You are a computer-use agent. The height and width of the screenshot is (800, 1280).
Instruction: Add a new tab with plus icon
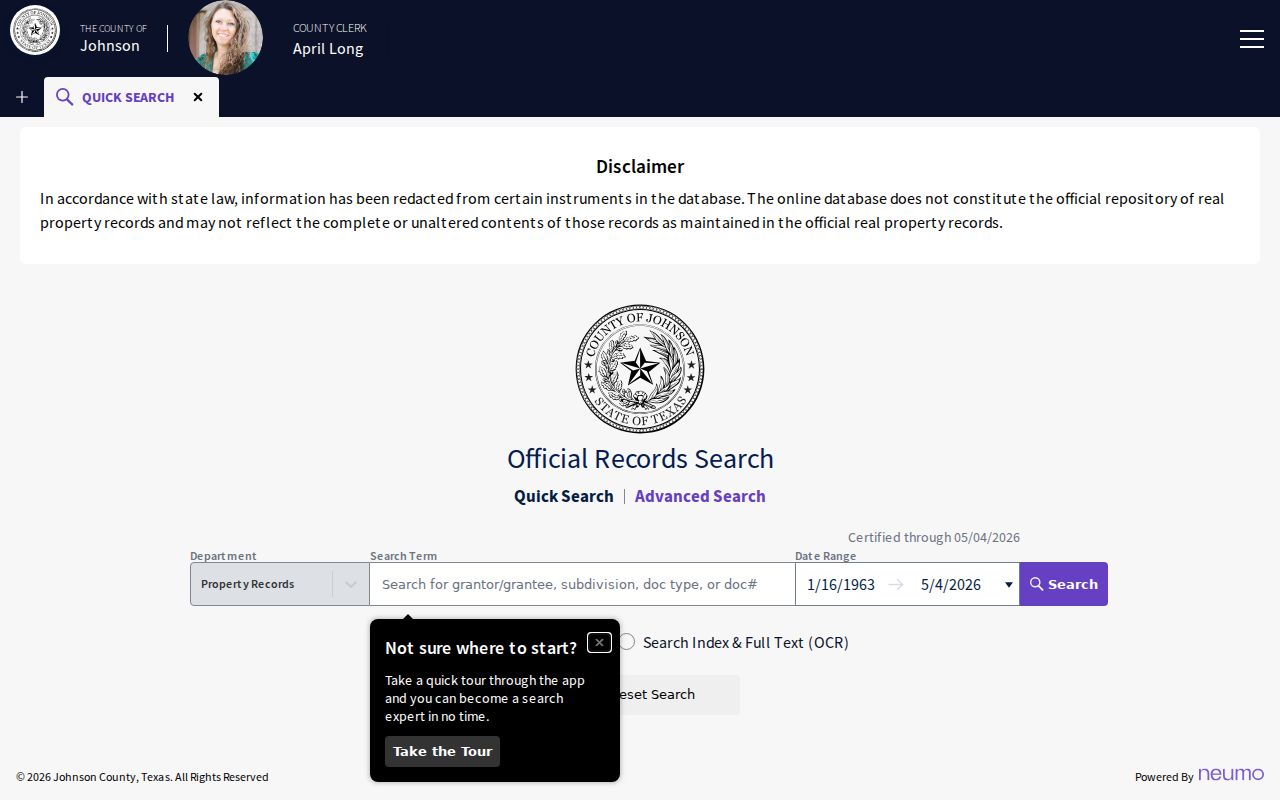coord(22,97)
